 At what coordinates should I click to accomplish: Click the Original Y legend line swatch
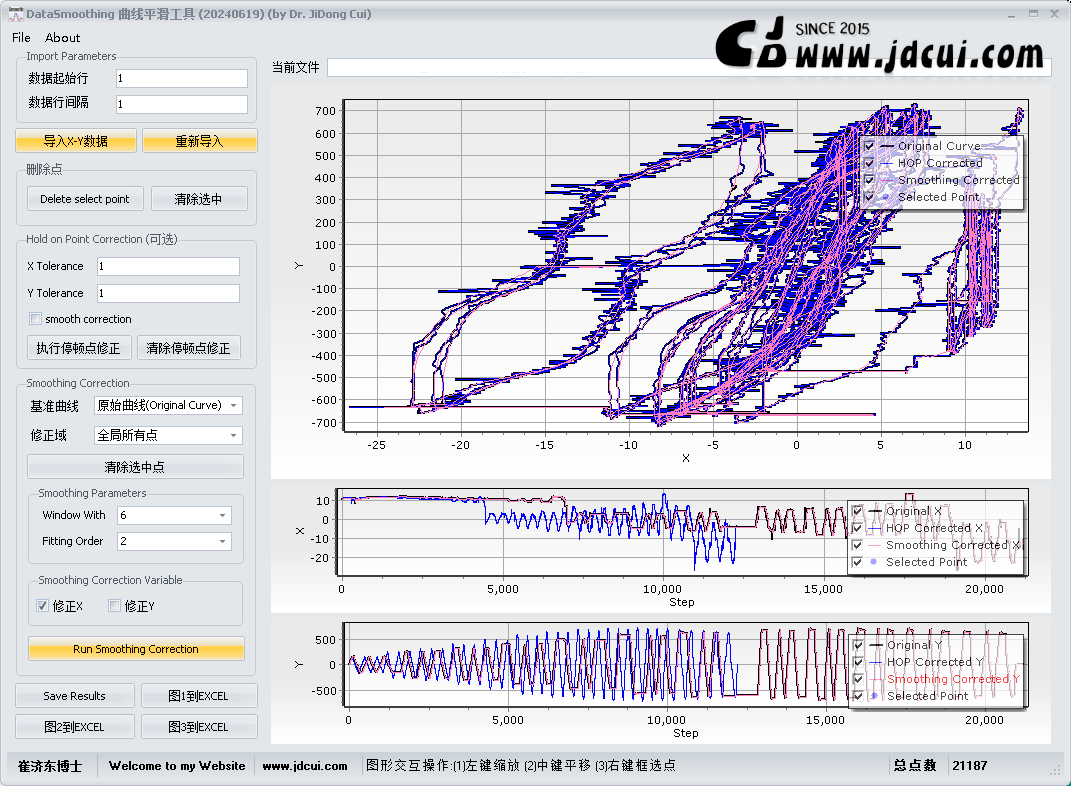click(x=876, y=645)
